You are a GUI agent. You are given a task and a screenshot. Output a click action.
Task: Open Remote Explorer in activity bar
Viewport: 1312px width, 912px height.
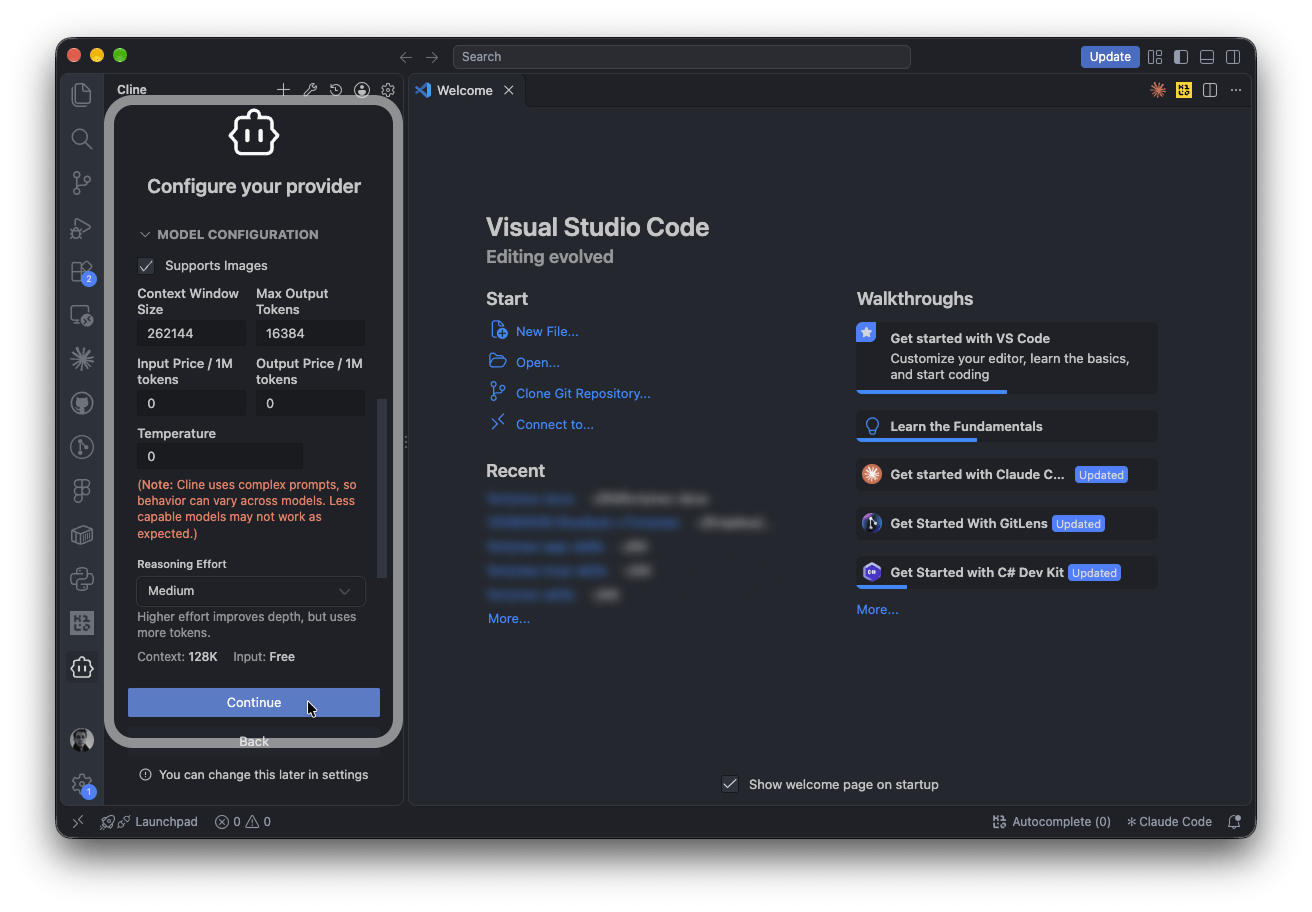(82, 316)
